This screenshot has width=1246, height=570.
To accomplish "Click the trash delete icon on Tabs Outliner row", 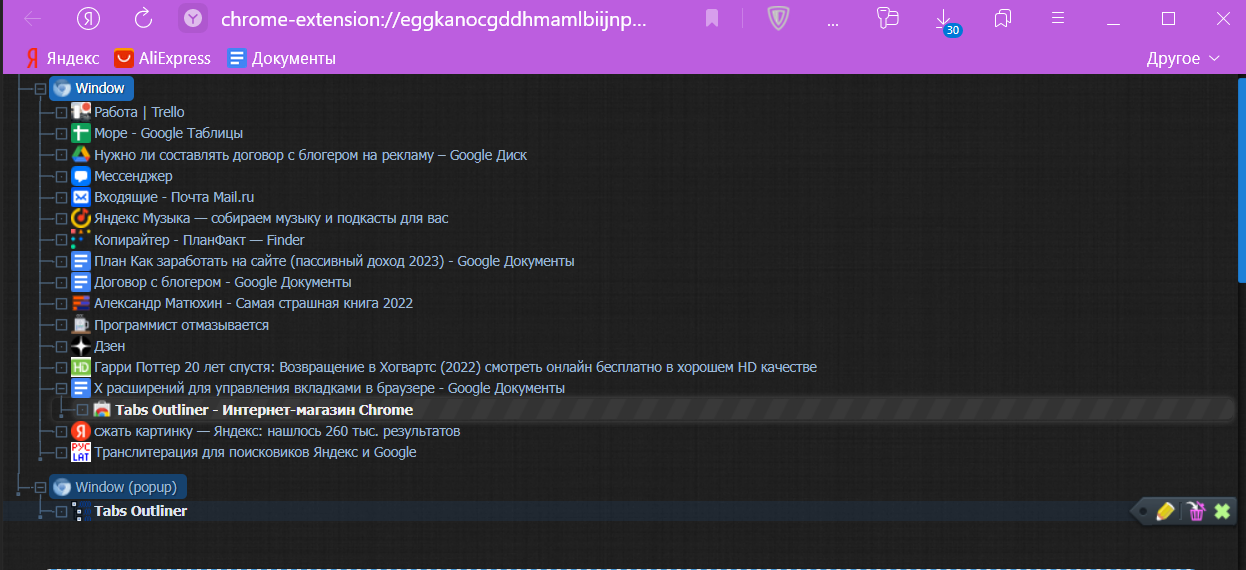I will pyautogui.click(x=1196, y=512).
